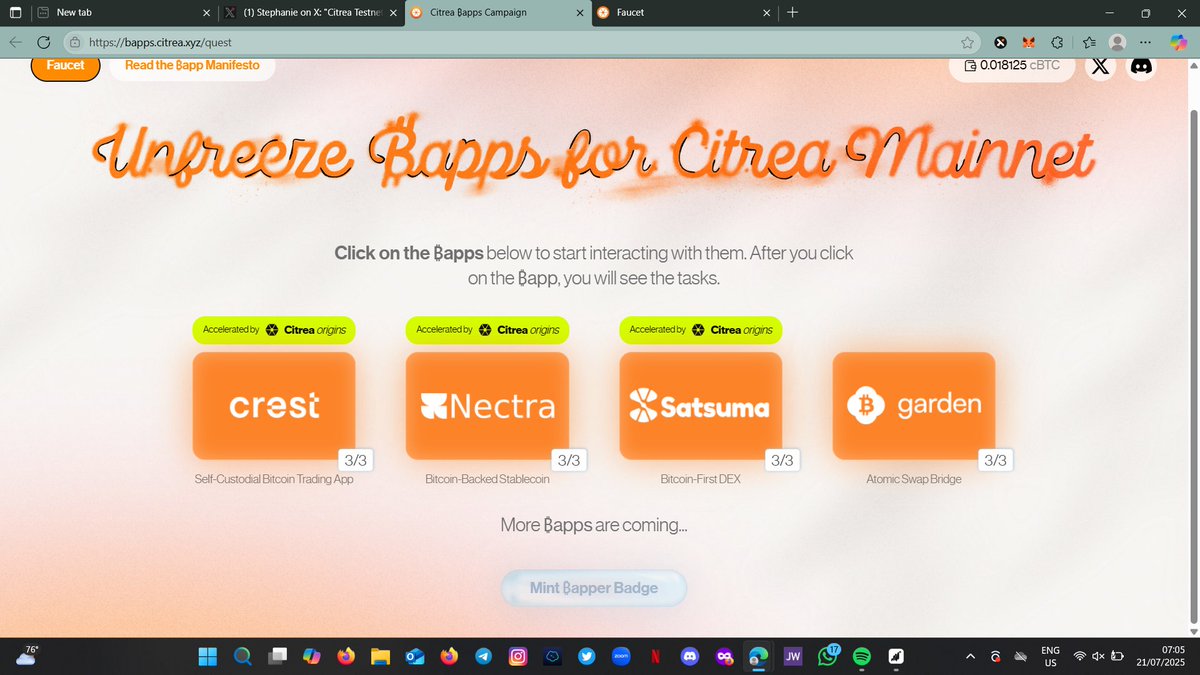Open the MetaMask fox extension icon
This screenshot has height=675, width=1200.
1028,42
